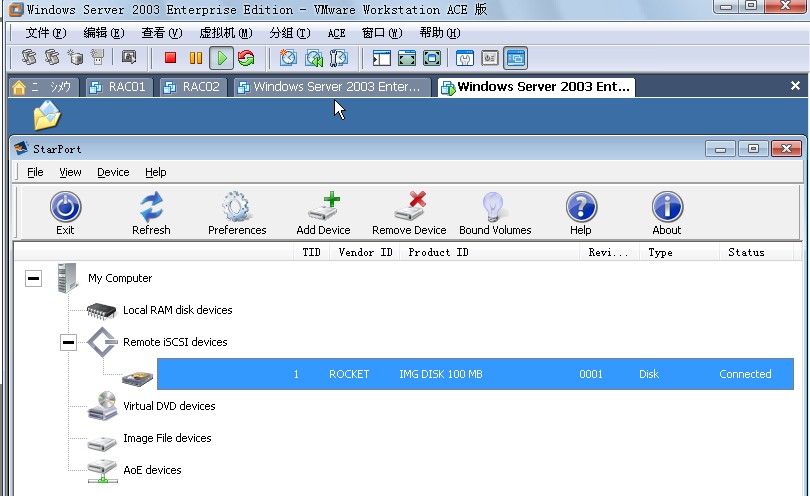Click the Status column header
This screenshot has width=810, height=496.
tap(756, 252)
